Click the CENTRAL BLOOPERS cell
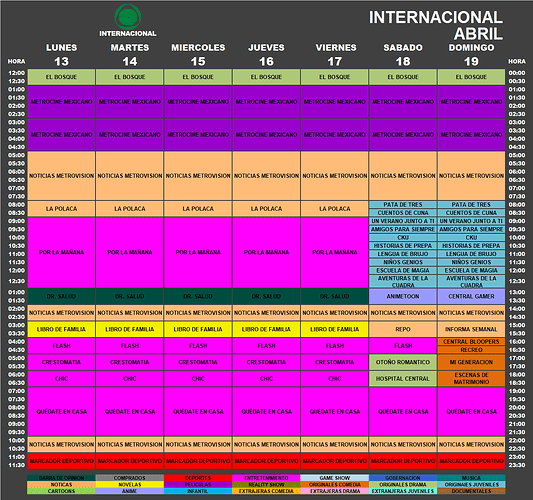The width and height of the screenshot is (533, 500). click(471, 342)
